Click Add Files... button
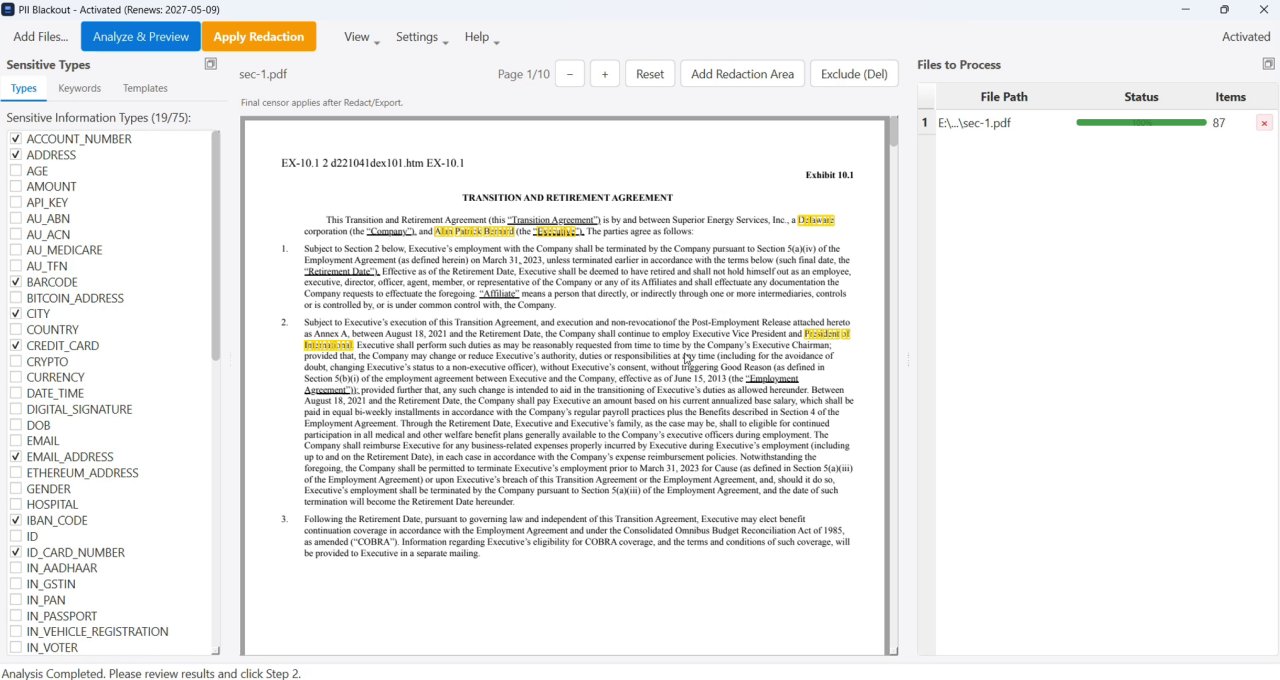 (x=41, y=37)
